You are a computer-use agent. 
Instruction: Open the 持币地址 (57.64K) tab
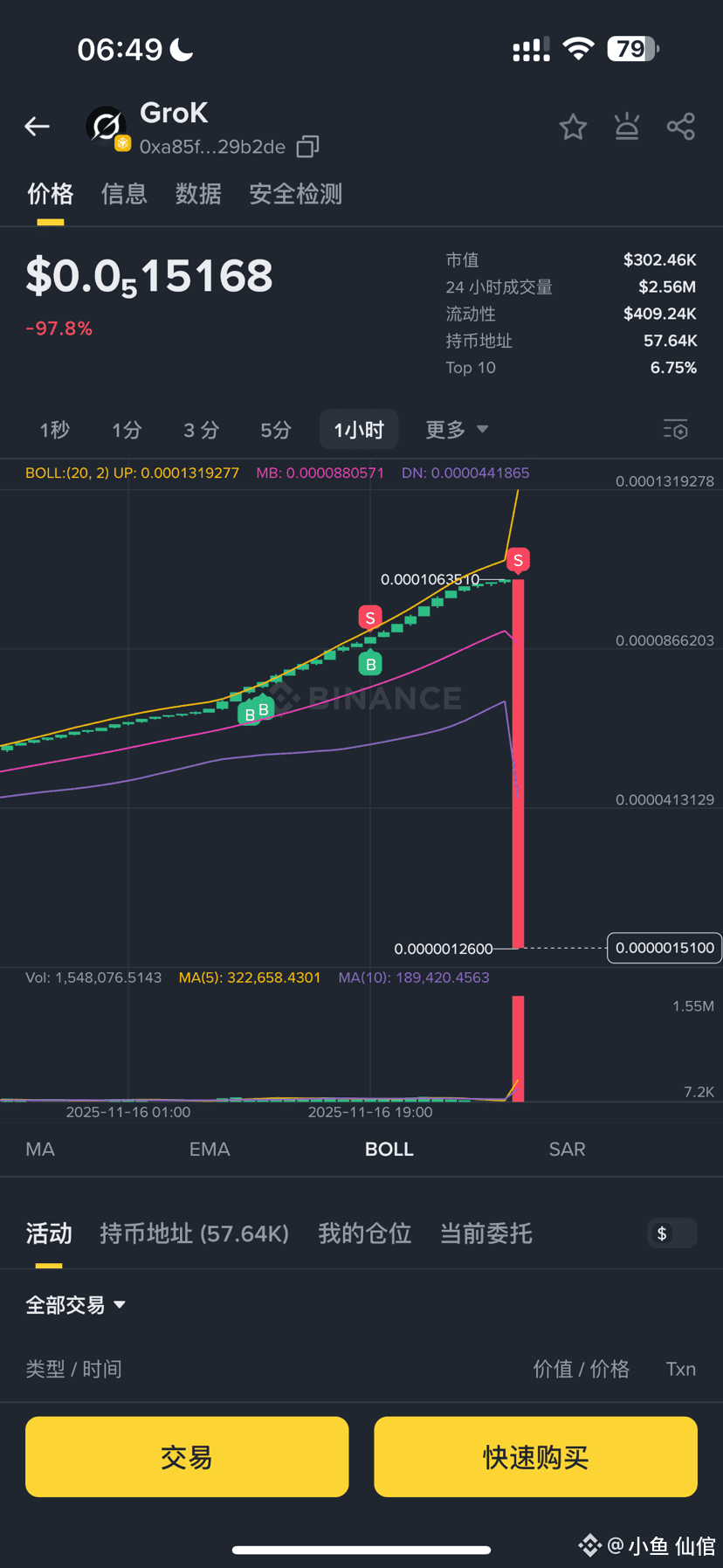194,1233
